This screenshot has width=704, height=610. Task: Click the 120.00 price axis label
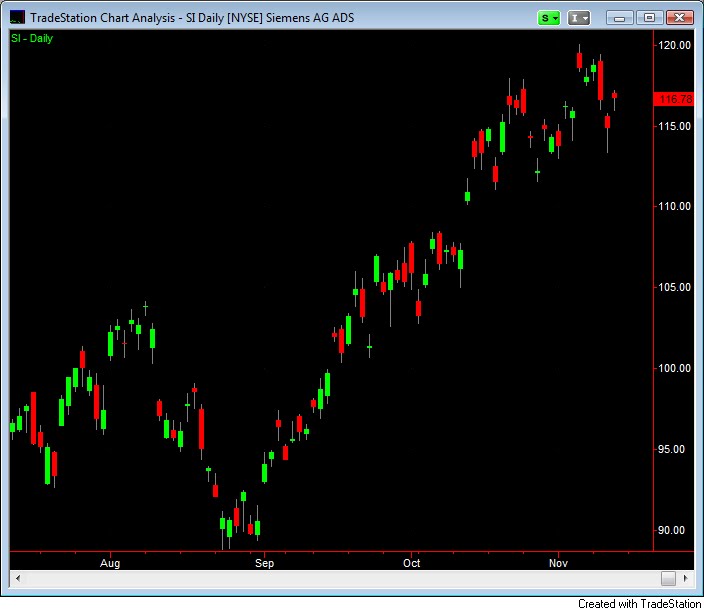[x=674, y=45]
